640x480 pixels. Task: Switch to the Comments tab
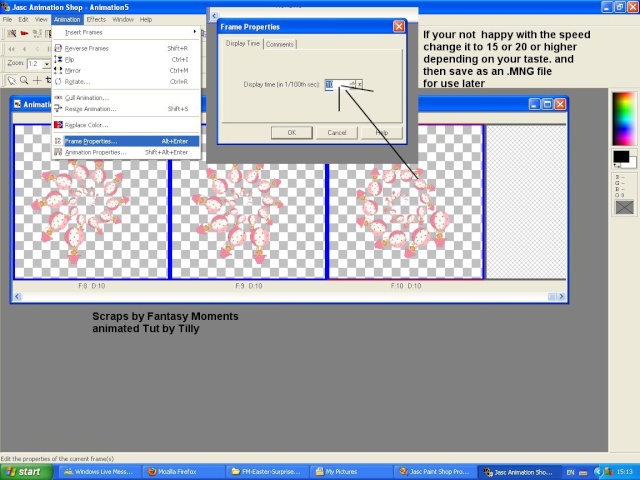[280, 44]
